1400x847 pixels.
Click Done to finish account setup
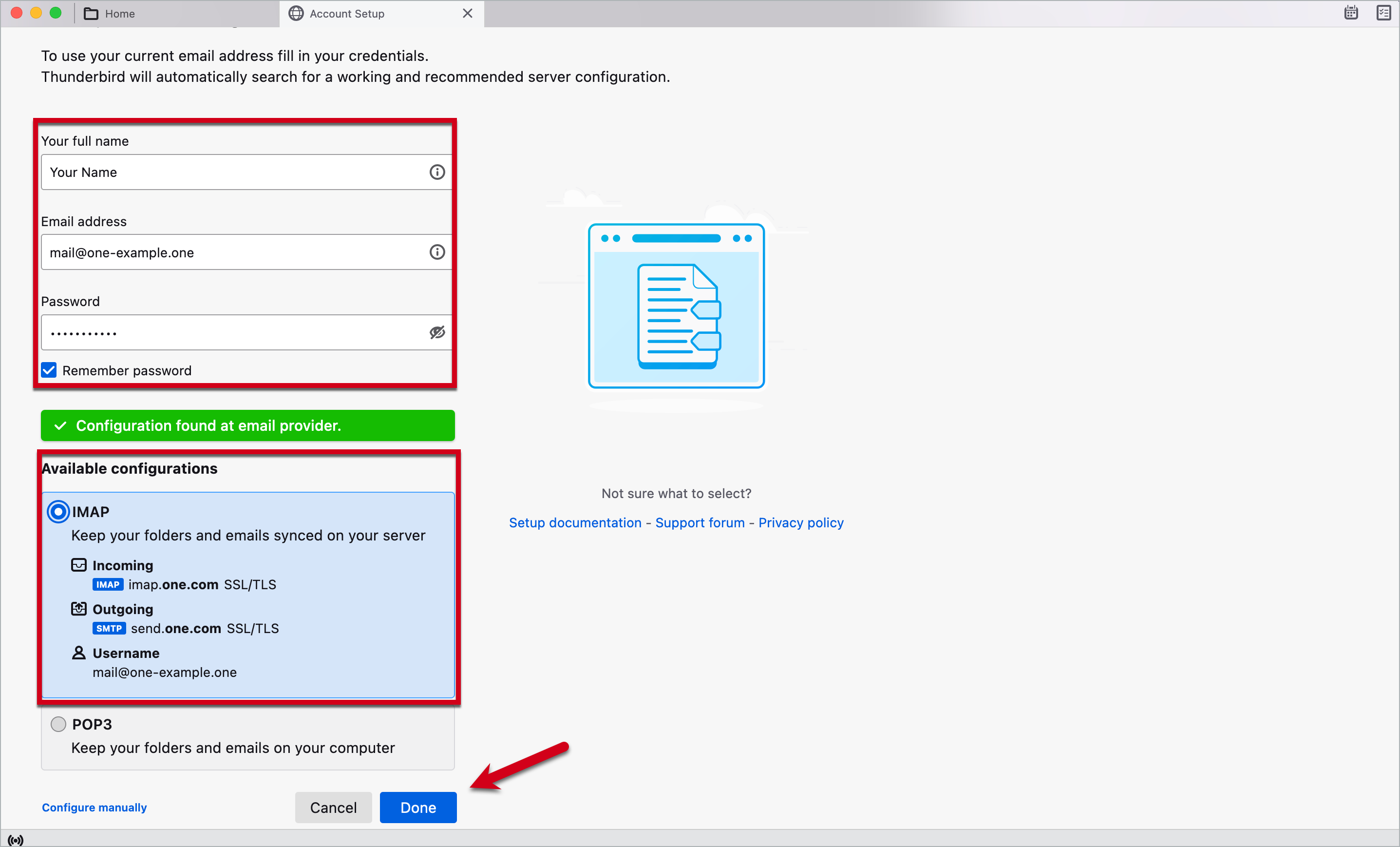(417, 807)
